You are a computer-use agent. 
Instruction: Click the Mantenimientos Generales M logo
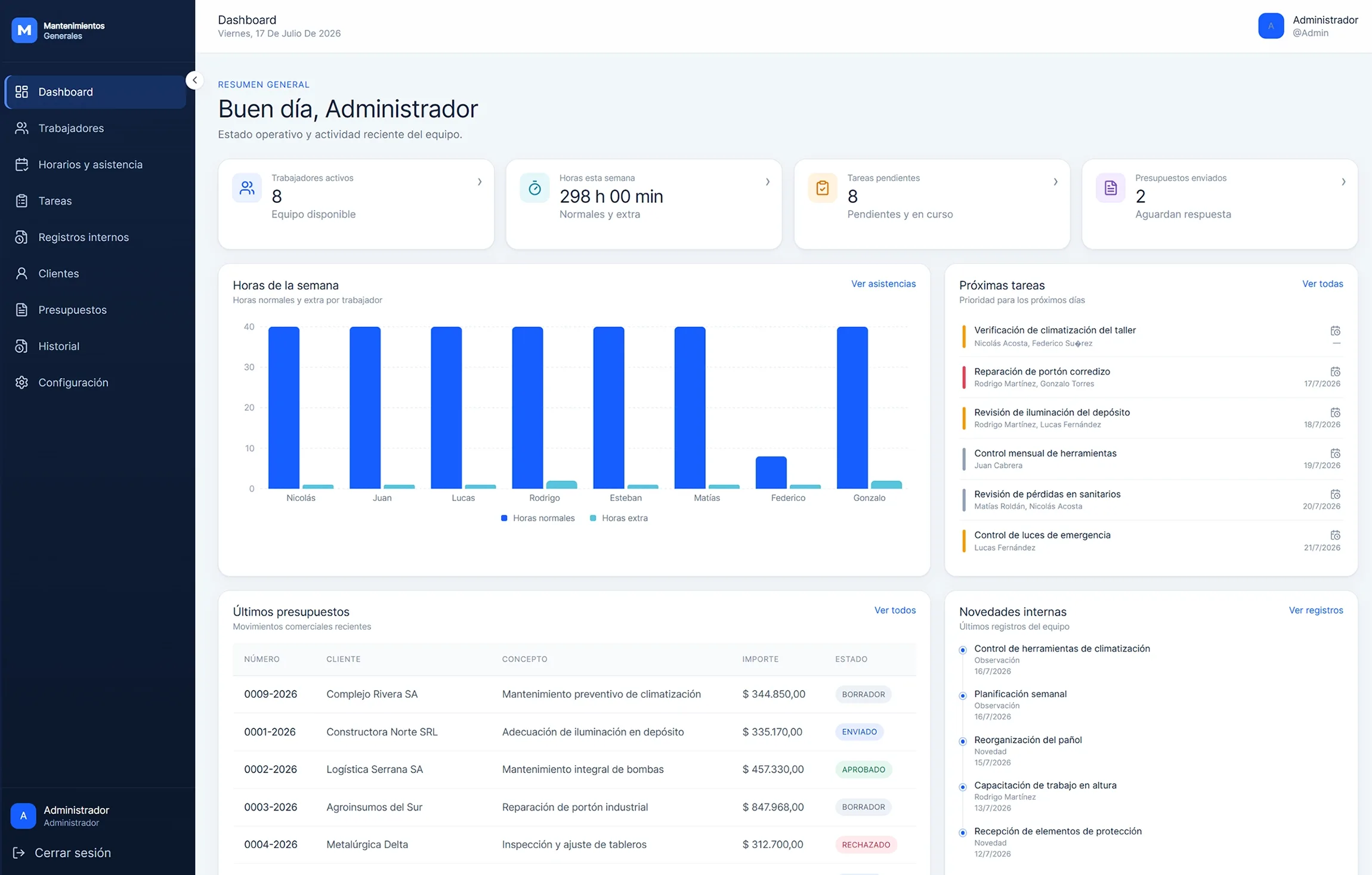click(x=24, y=30)
